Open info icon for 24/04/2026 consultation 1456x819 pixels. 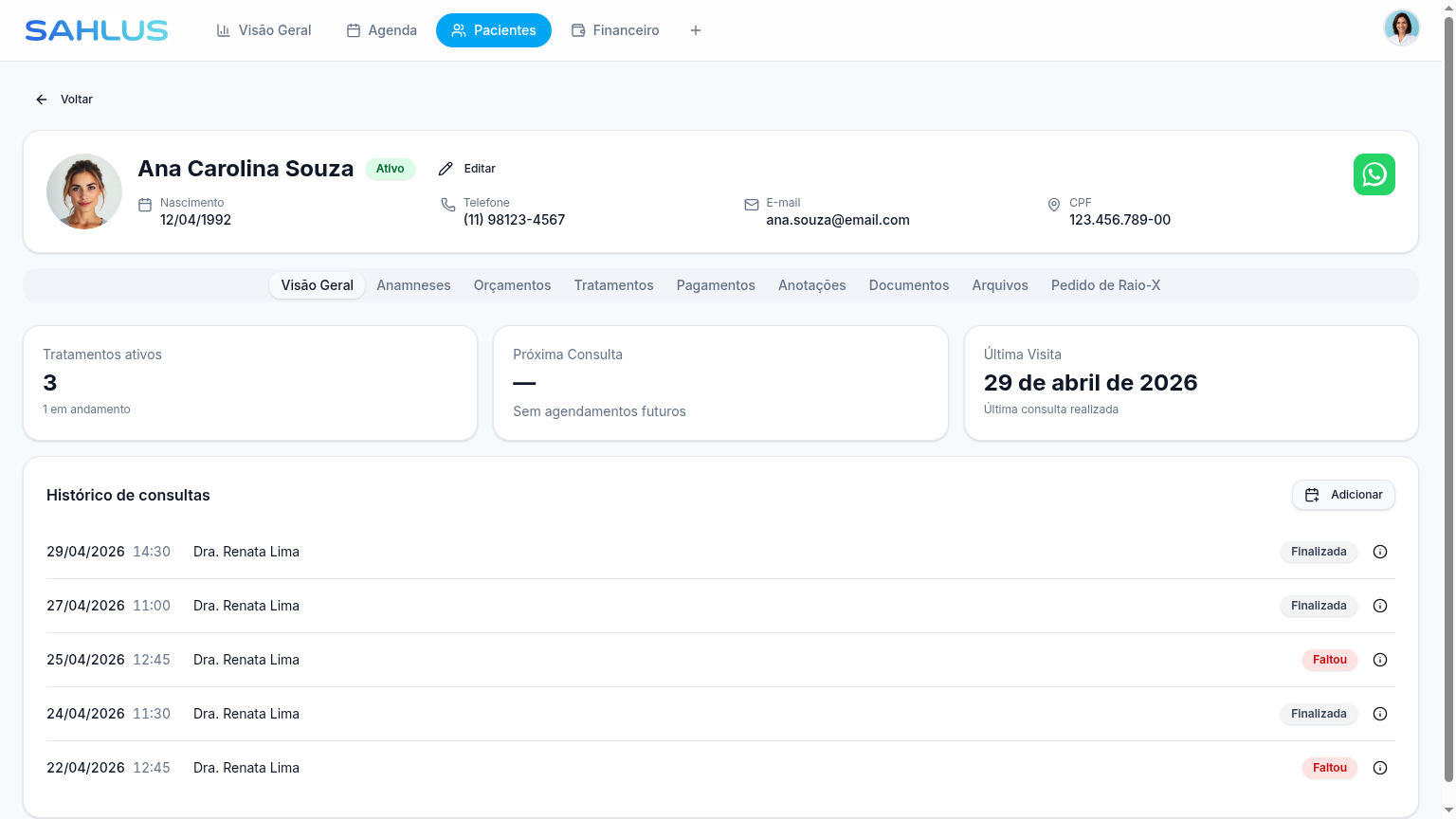pos(1380,714)
